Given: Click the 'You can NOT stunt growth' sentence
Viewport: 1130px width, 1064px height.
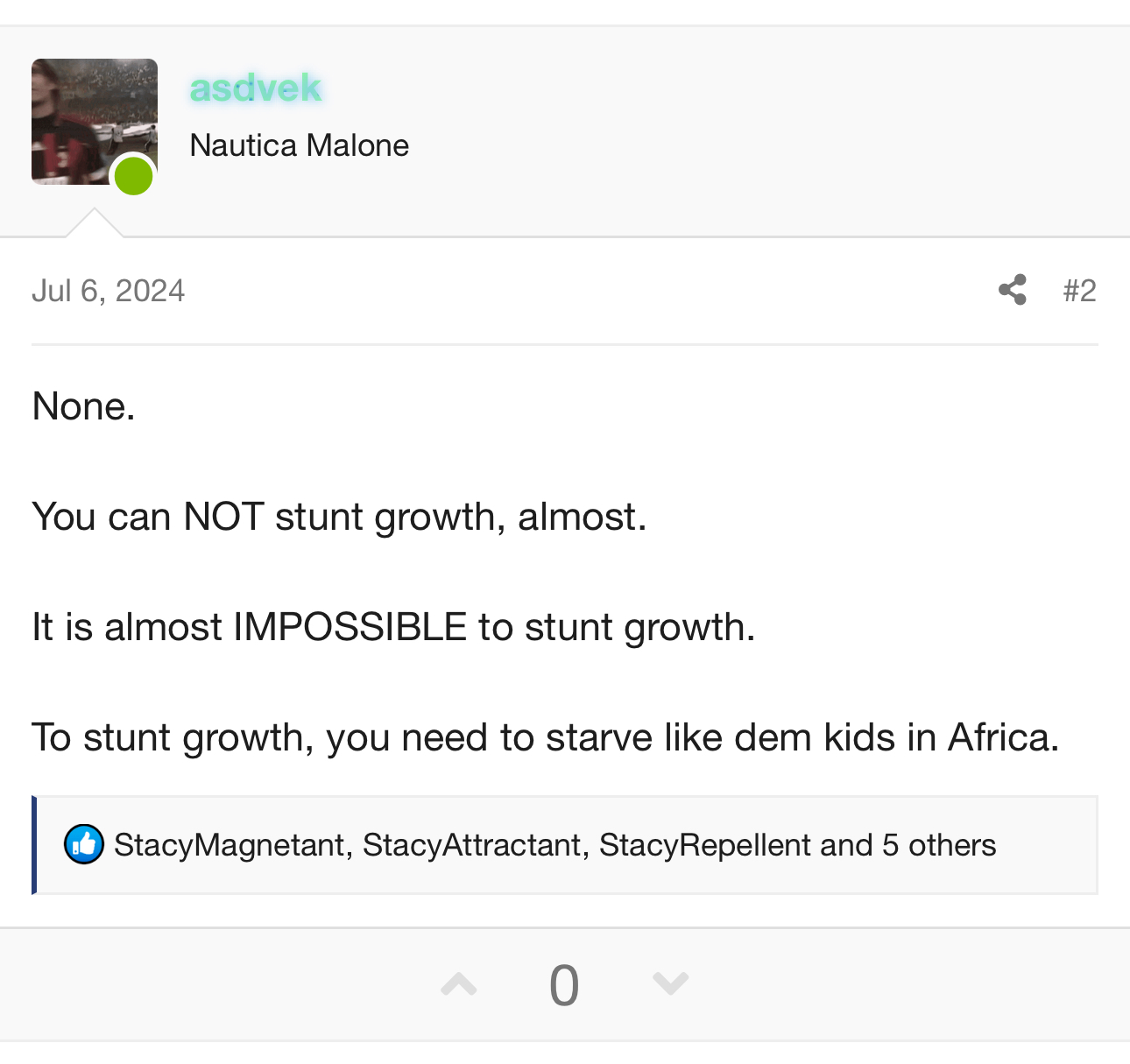Looking at the screenshot, I should coord(339,517).
